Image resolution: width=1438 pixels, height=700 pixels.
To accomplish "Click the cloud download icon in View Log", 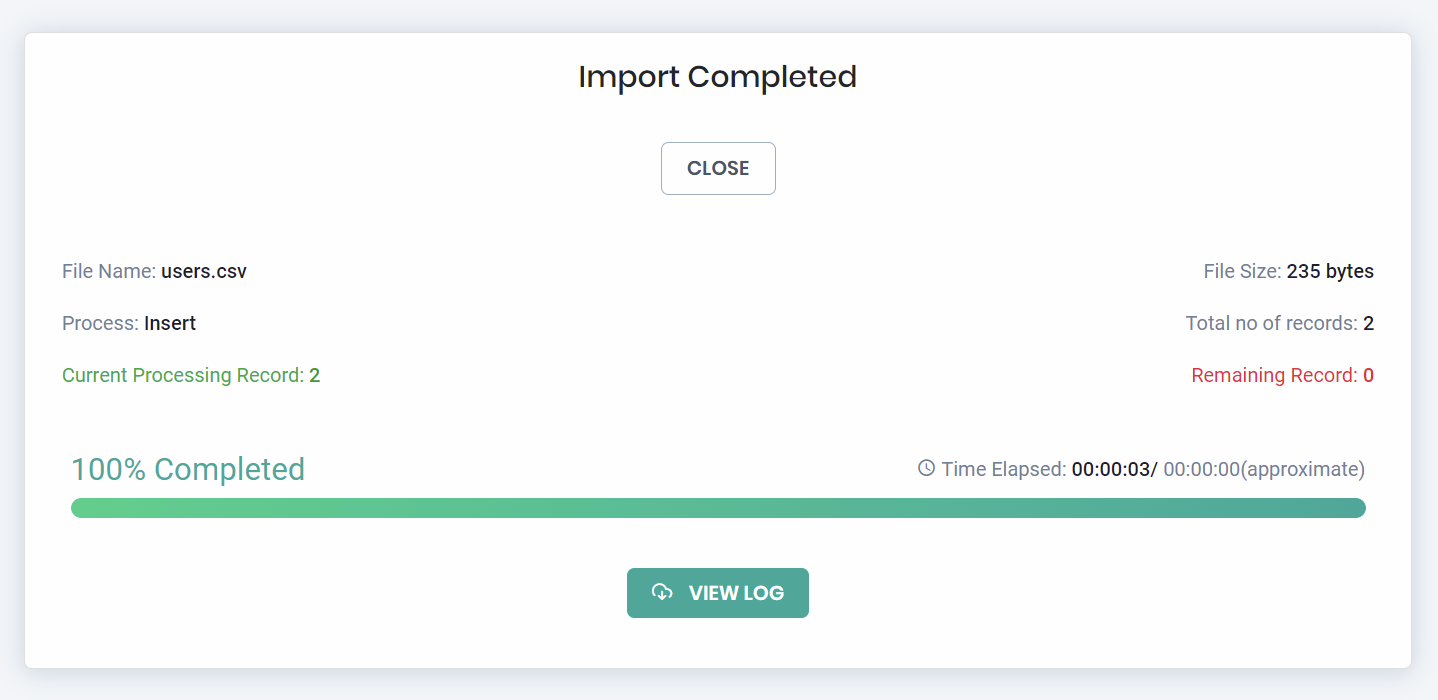I will 662,592.
